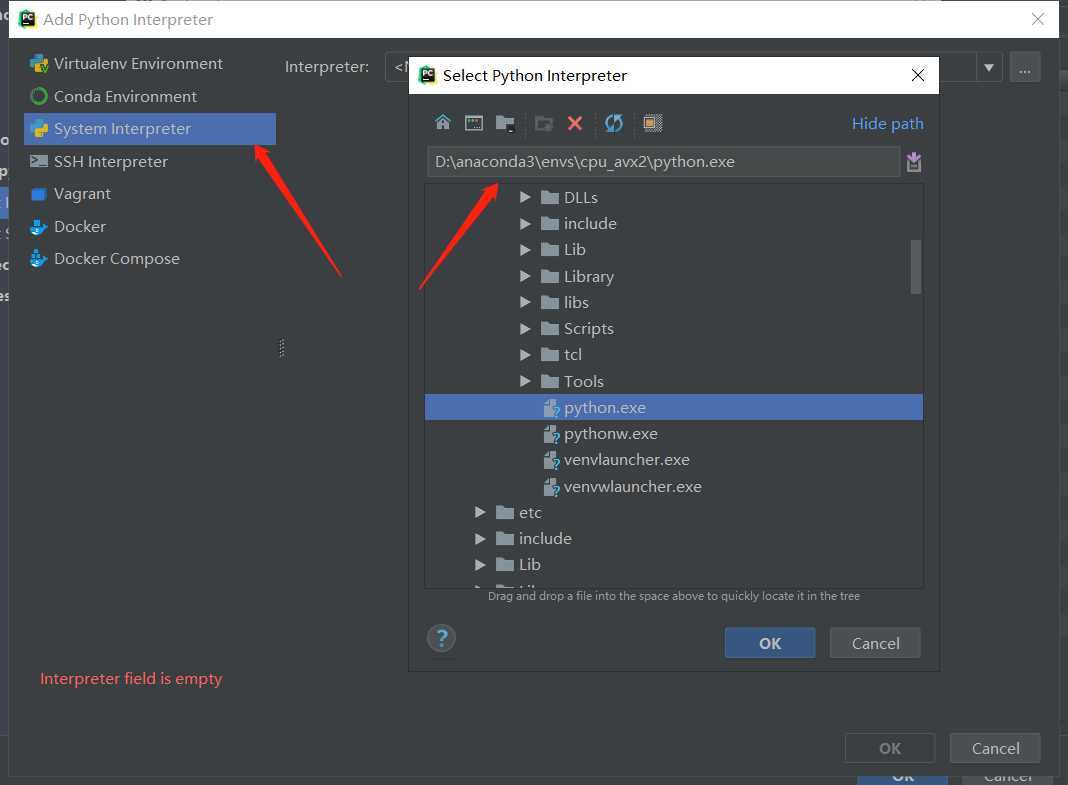Select the Tools folder row
1068x785 pixels.
click(x=674, y=381)
